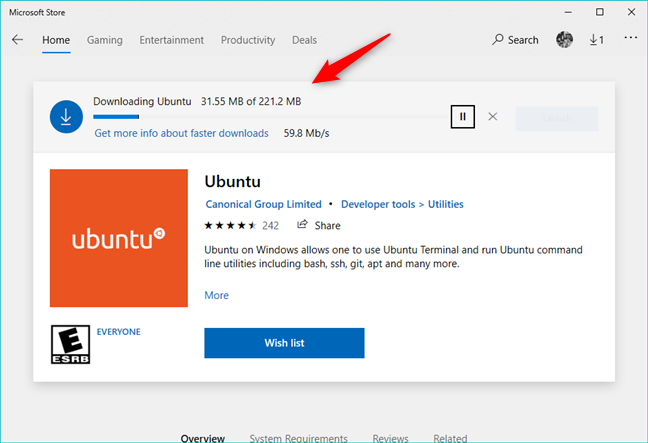This screenshot has height=443, width=648.
Task: Click the EVERYONE rating link
Action: click(x=119, y=332)
